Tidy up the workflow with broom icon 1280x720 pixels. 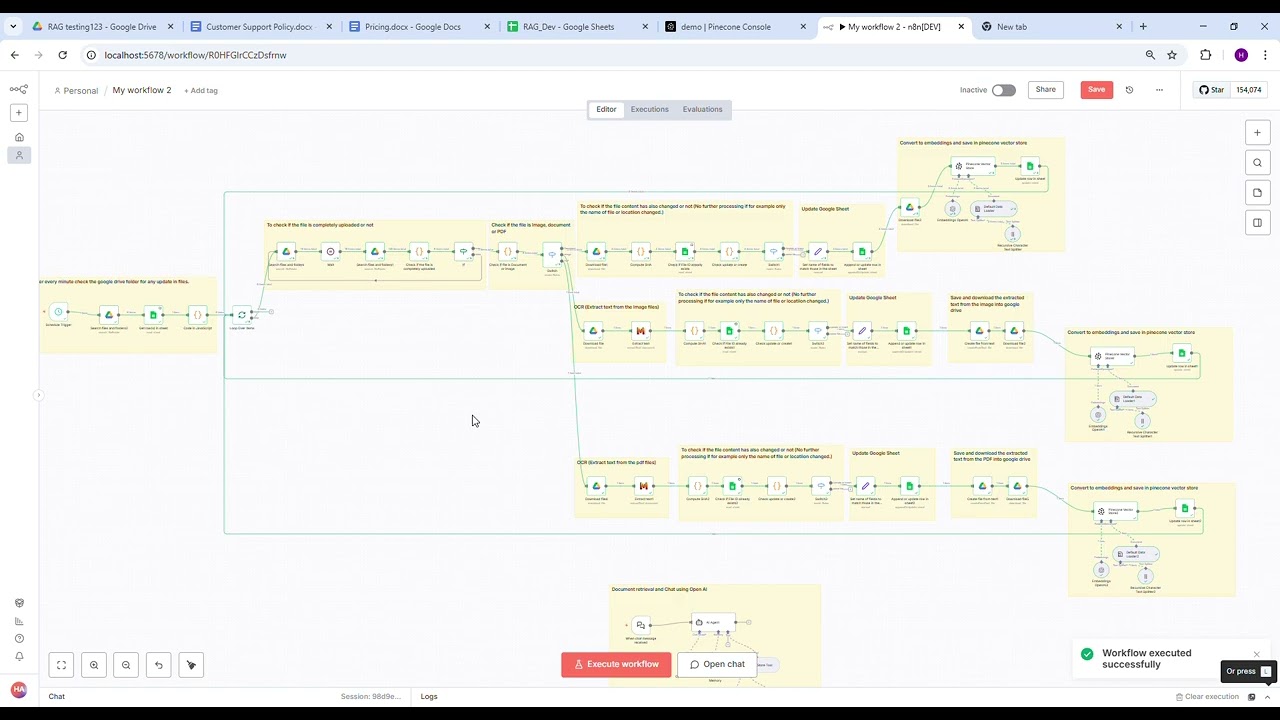click(x=191, y=665)
